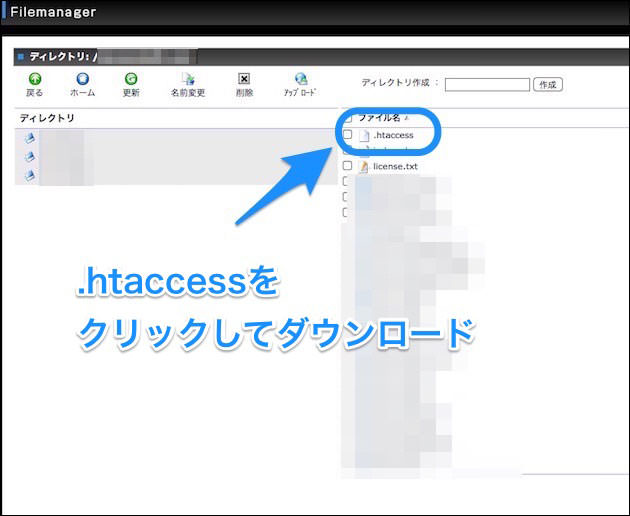
Task: Tick the checkbox beside .htaccess
Action: tap(348, 134)
